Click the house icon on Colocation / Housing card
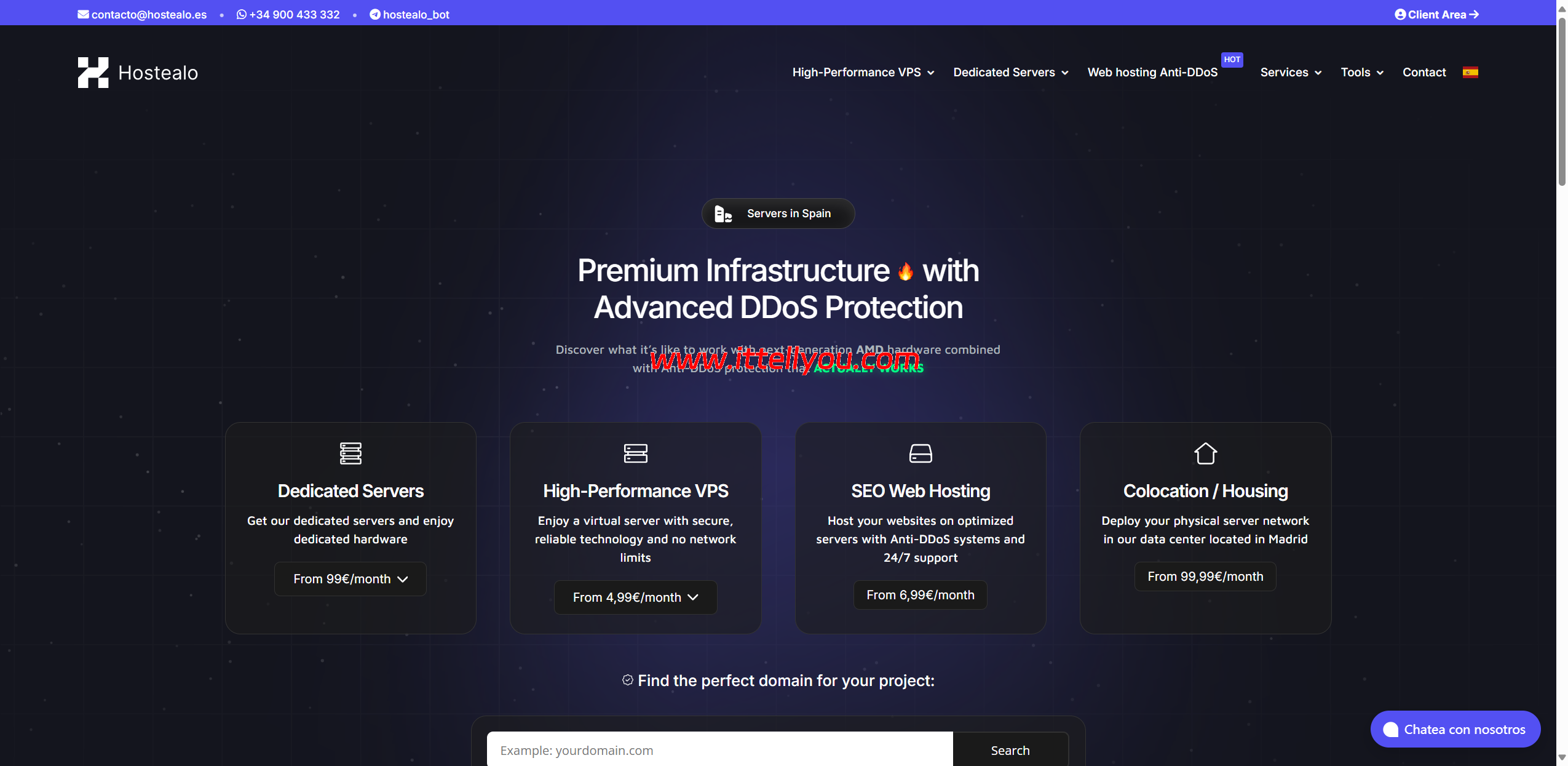Image resolution: width=1568 pixels, height=766 pixels. coord(1205,453)
